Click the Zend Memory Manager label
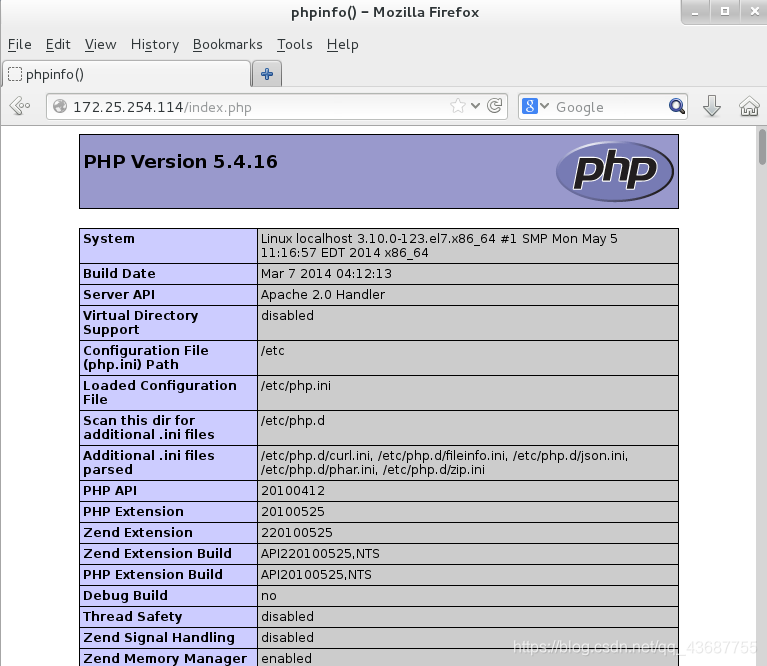Image resolution: width=767 pixels, height=666 pixels. click(x=165, y=659)
